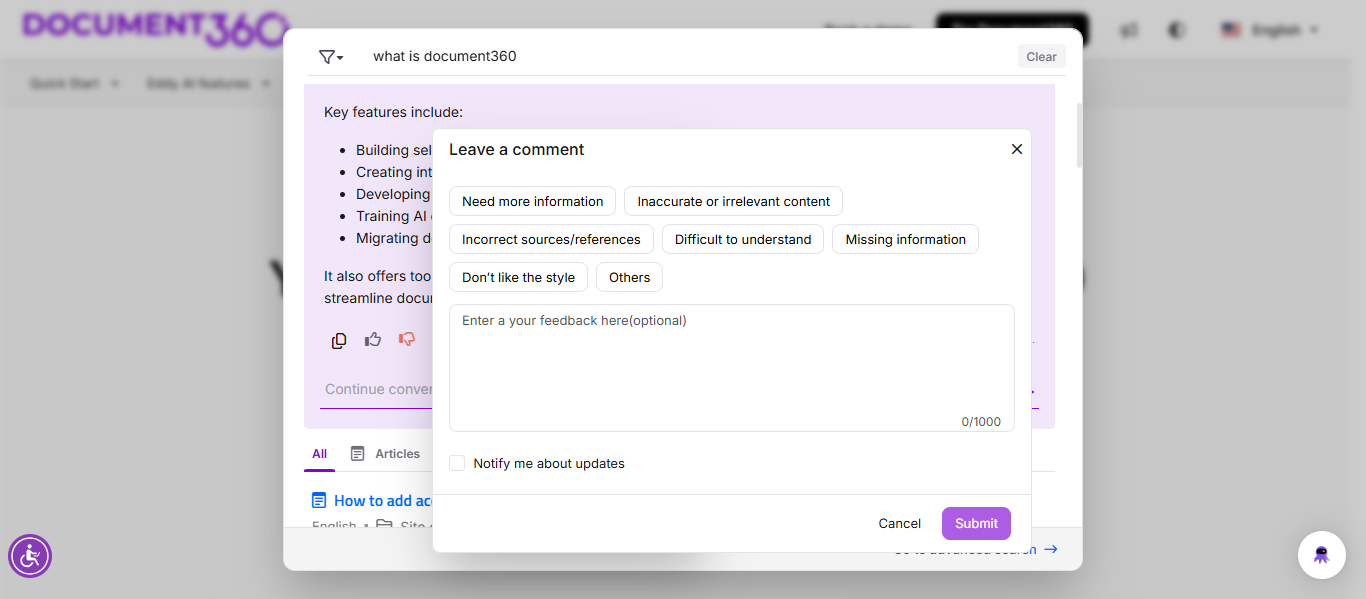
Task: Select Inaccurate or irrelevant content tag
Action: tap(733, 201)
